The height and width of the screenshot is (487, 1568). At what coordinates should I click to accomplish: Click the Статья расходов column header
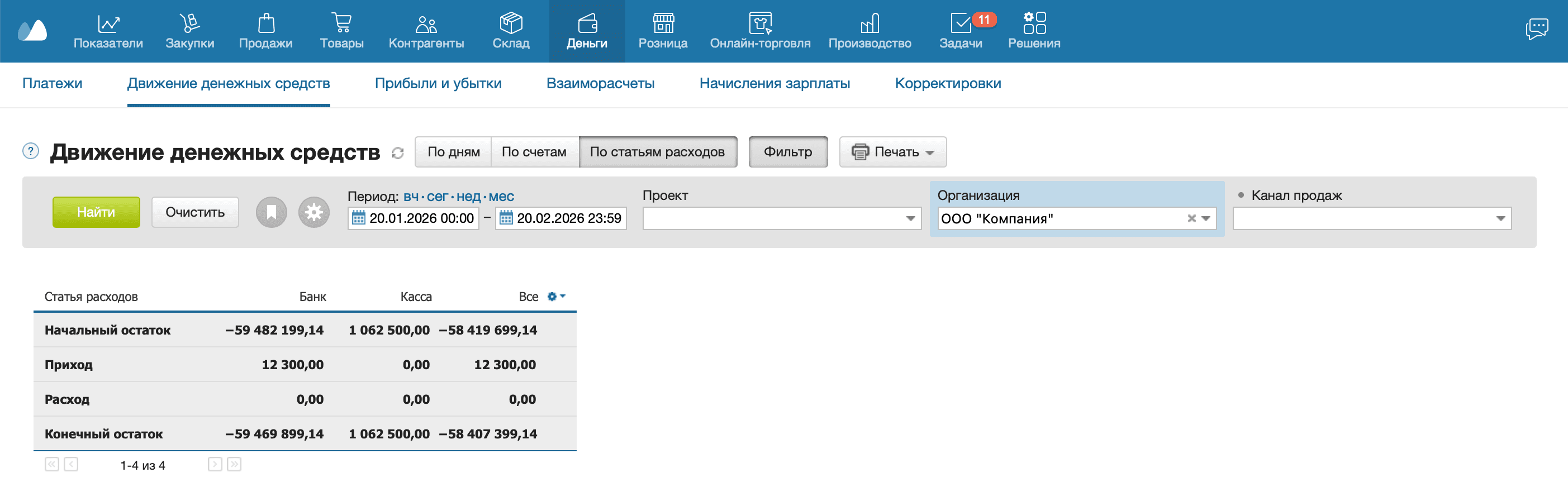coord(91,297)
